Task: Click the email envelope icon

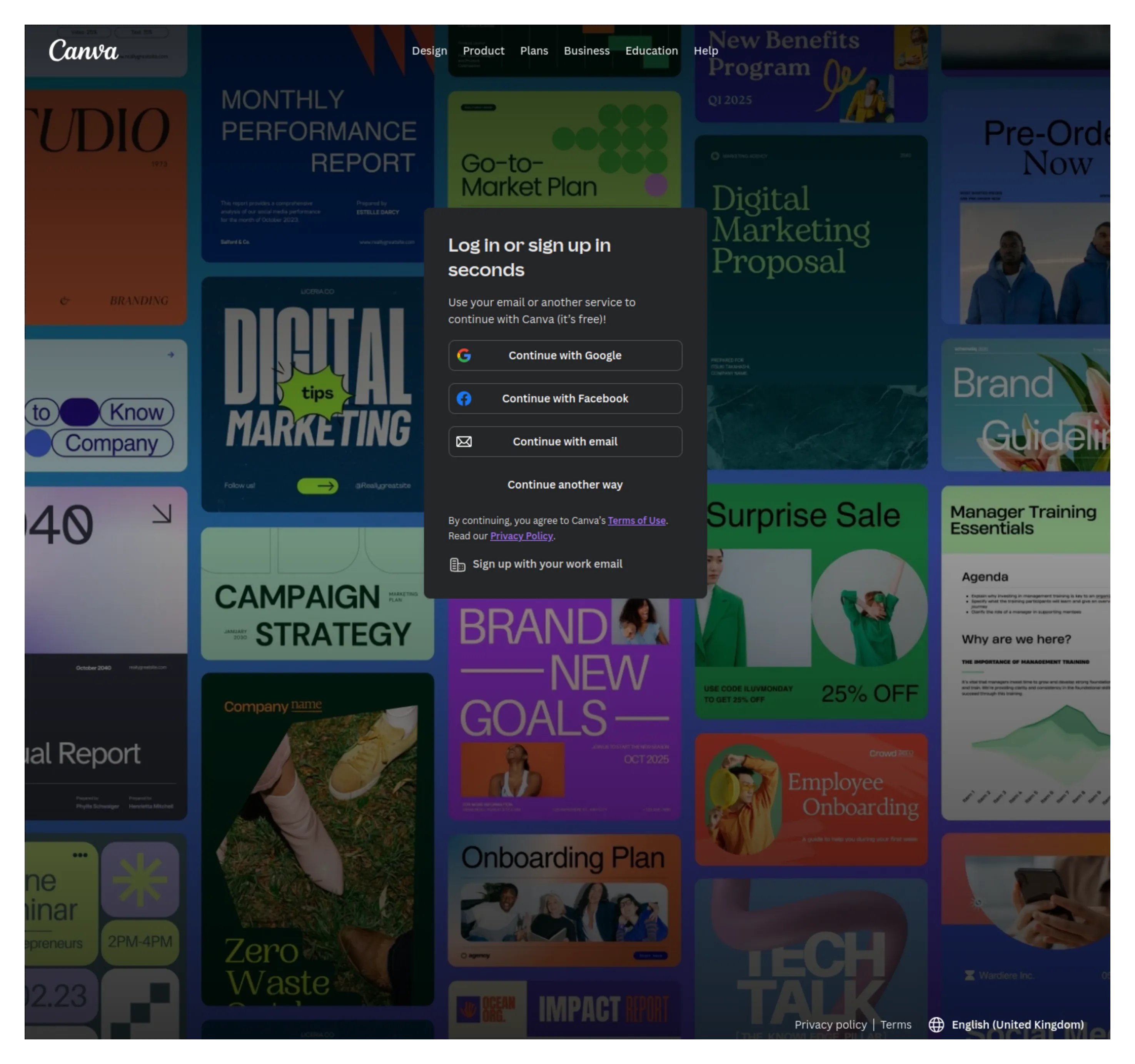Action: click(465, 441)
